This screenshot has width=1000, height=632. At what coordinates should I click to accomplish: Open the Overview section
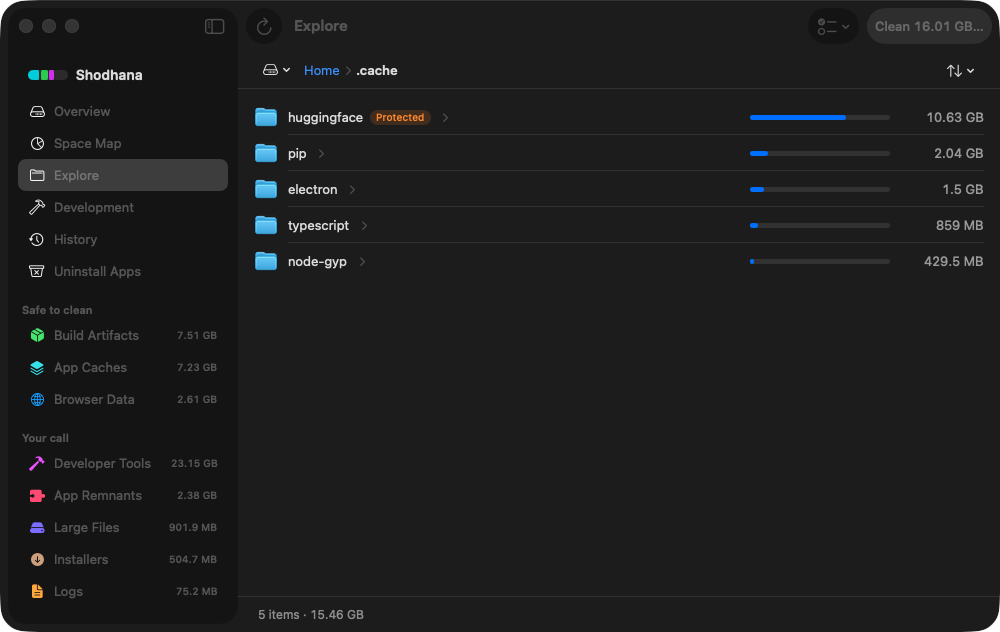click(x=123, y=112)
